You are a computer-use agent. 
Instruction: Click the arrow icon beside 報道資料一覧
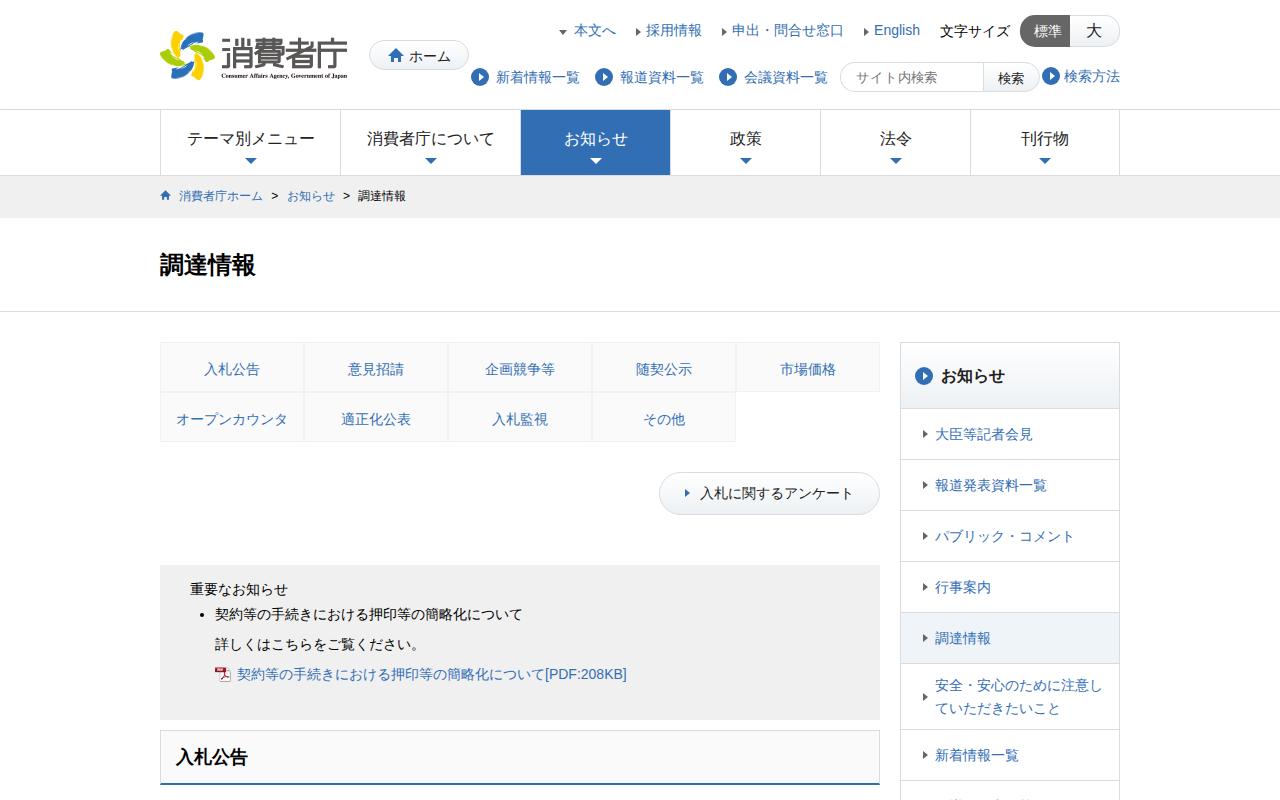tap(604, 77)
